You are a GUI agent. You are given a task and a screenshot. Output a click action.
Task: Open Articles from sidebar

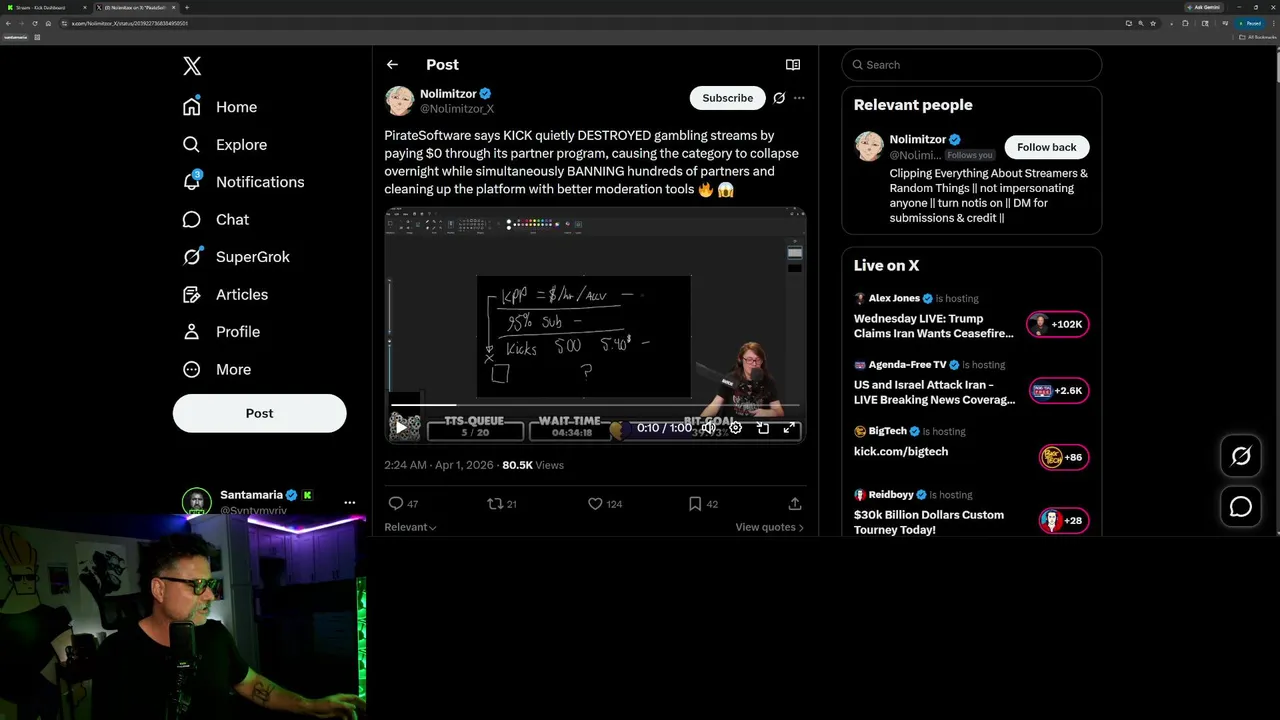(225, 294)
